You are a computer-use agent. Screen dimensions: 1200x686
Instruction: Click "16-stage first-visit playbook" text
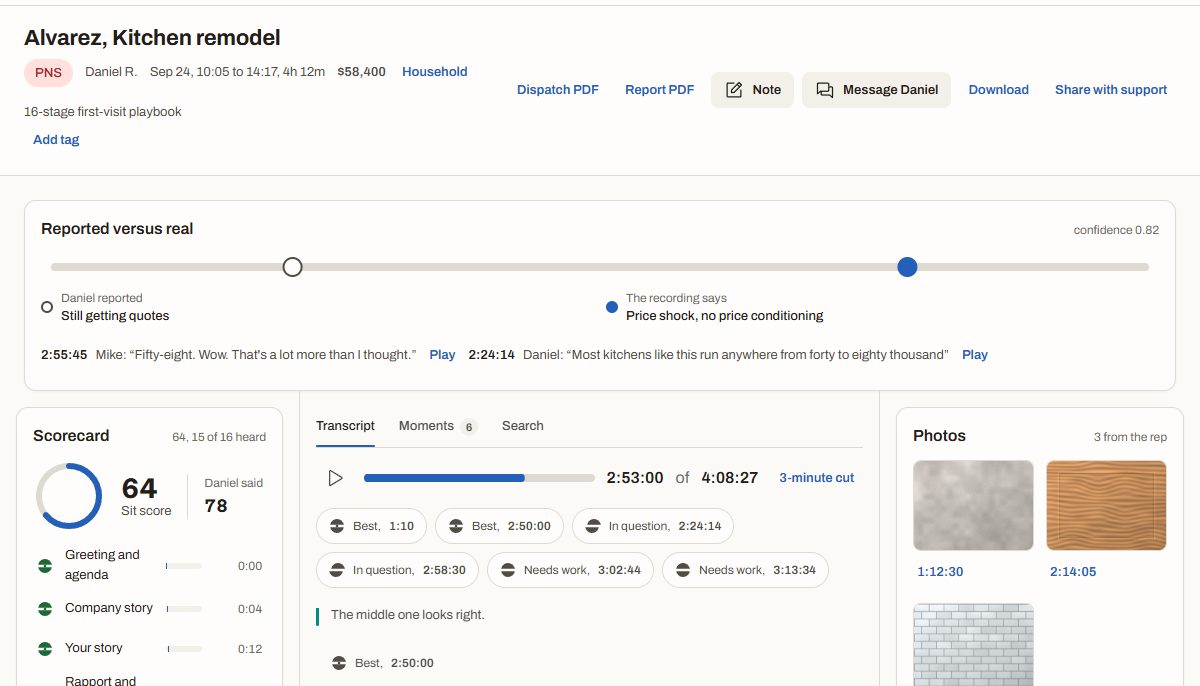[x=103, y=112]
